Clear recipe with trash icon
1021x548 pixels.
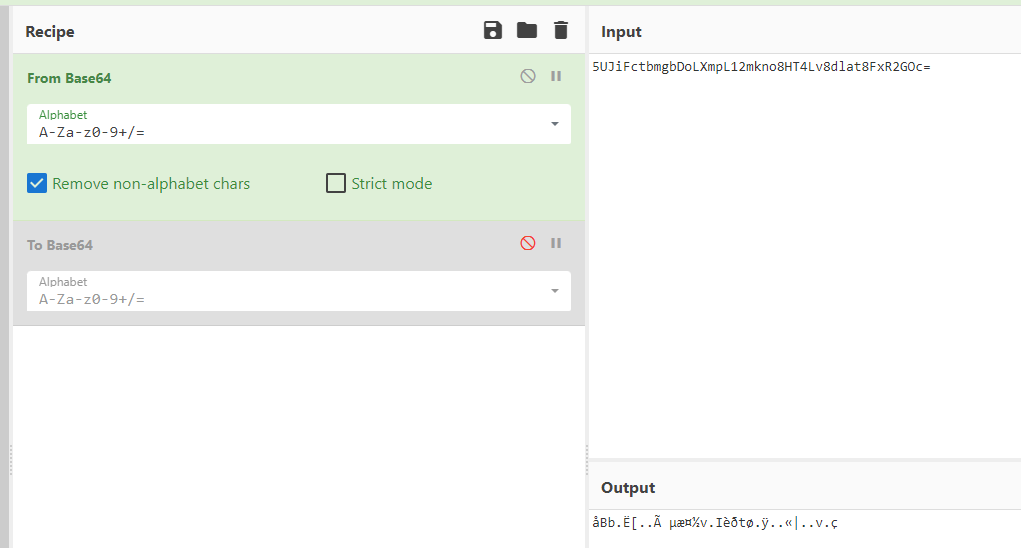[x=561, y=30]
